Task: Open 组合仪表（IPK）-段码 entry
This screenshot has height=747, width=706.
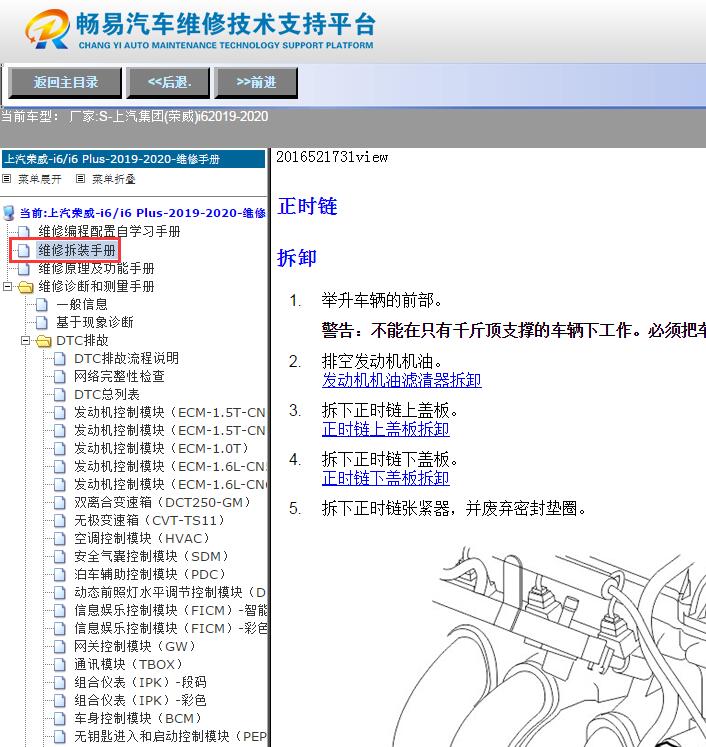Action: (x=140, y=682)
